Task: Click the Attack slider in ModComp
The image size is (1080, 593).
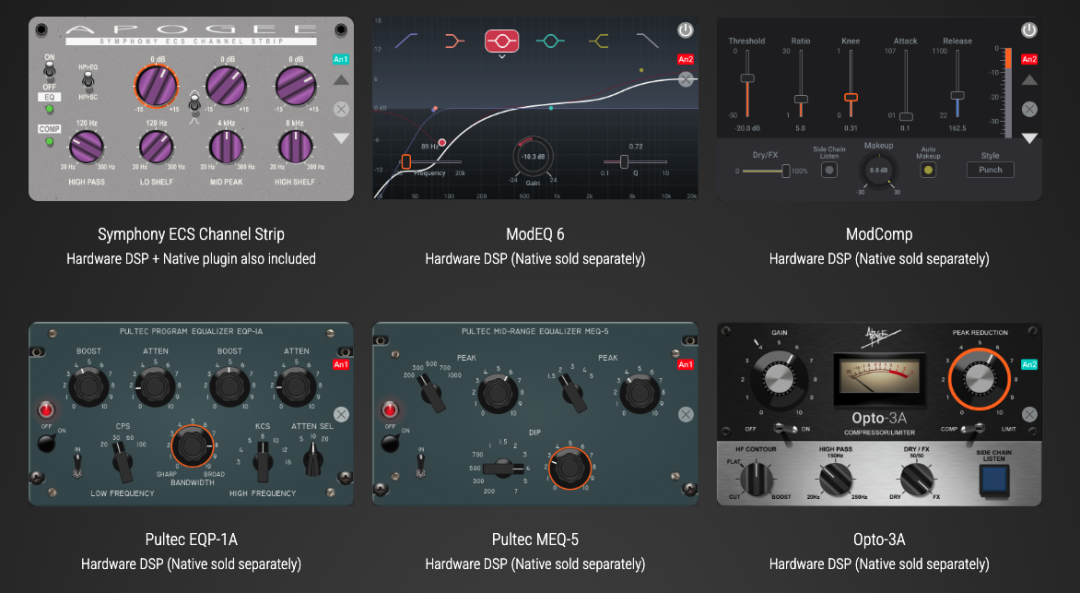Action: pos(906,86)
